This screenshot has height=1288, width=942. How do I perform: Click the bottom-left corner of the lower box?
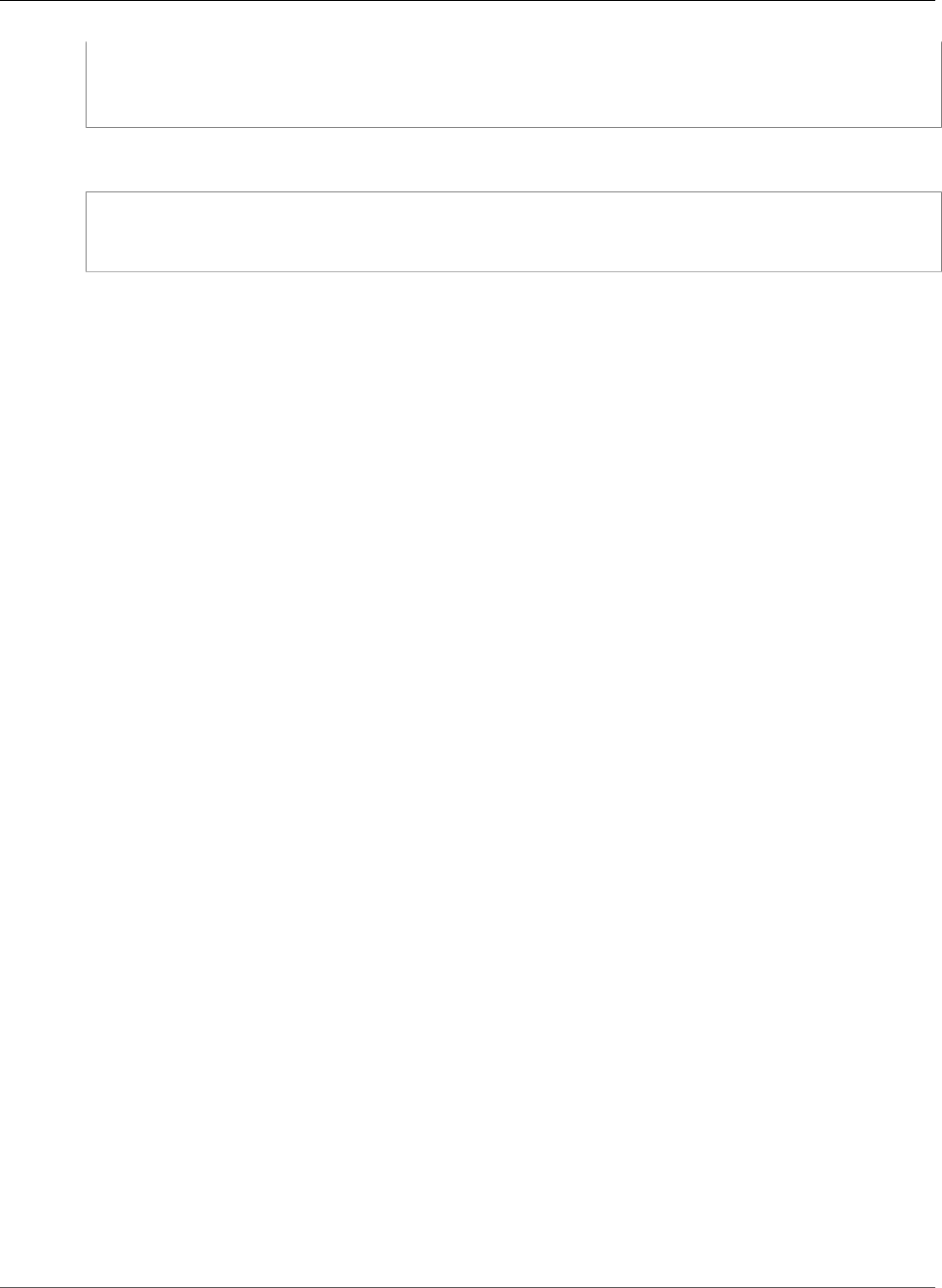pos(87,271)
